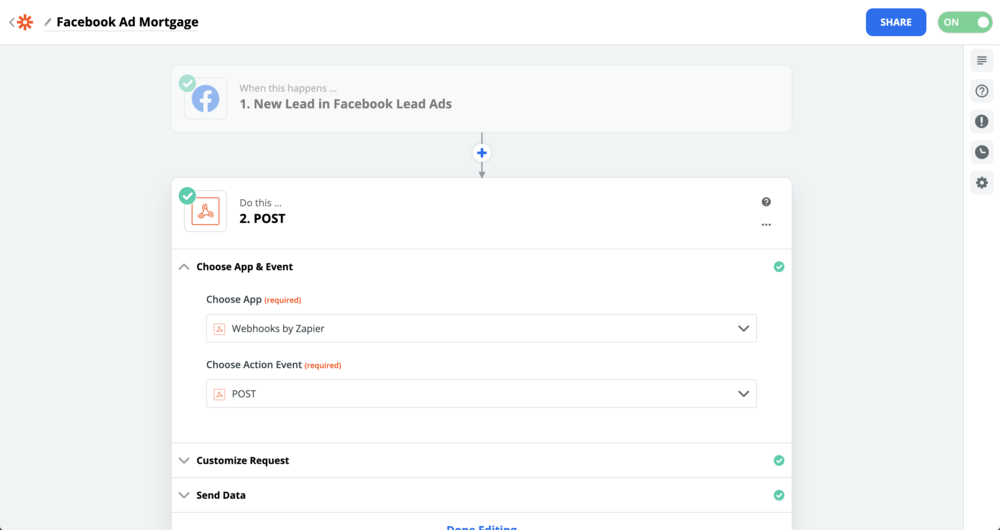This screenshot has width=1000, height=530.
Task: Open the notes panel icon in sidebar
Action: [x=982, y=61]
